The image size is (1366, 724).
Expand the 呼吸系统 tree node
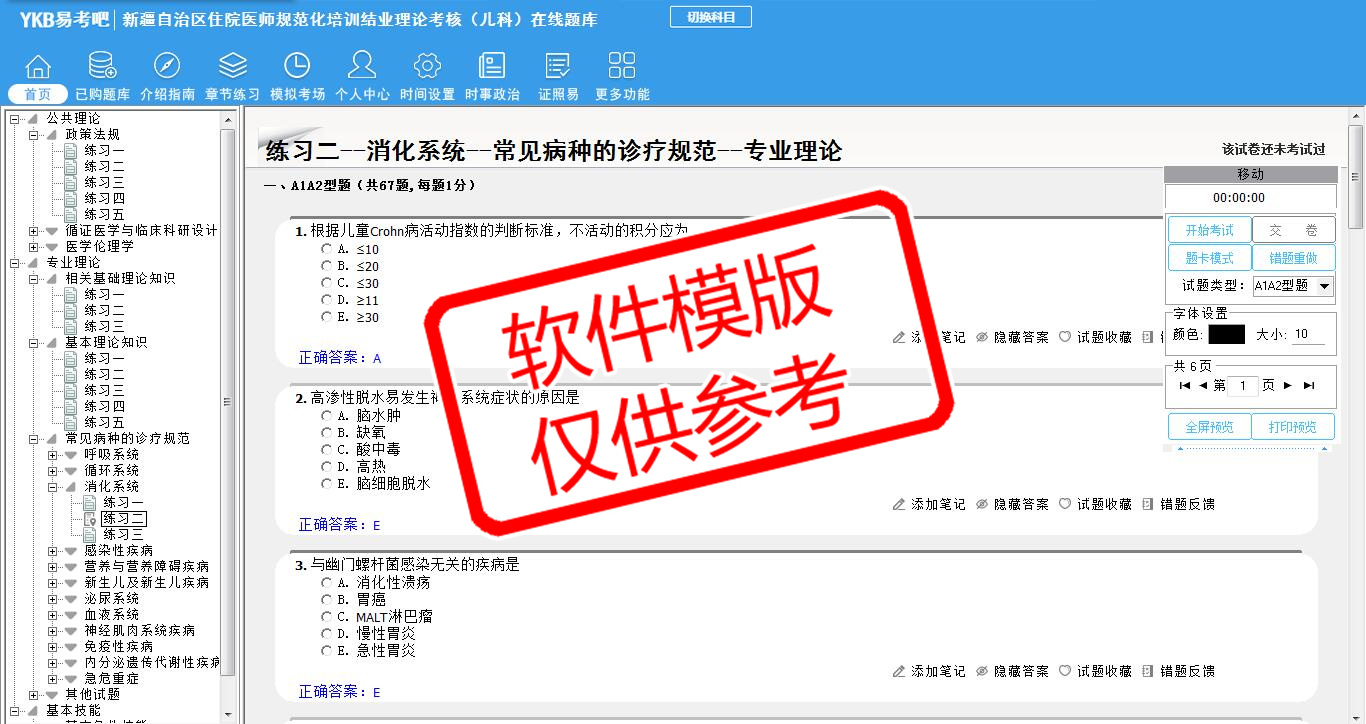coord(53,455)
